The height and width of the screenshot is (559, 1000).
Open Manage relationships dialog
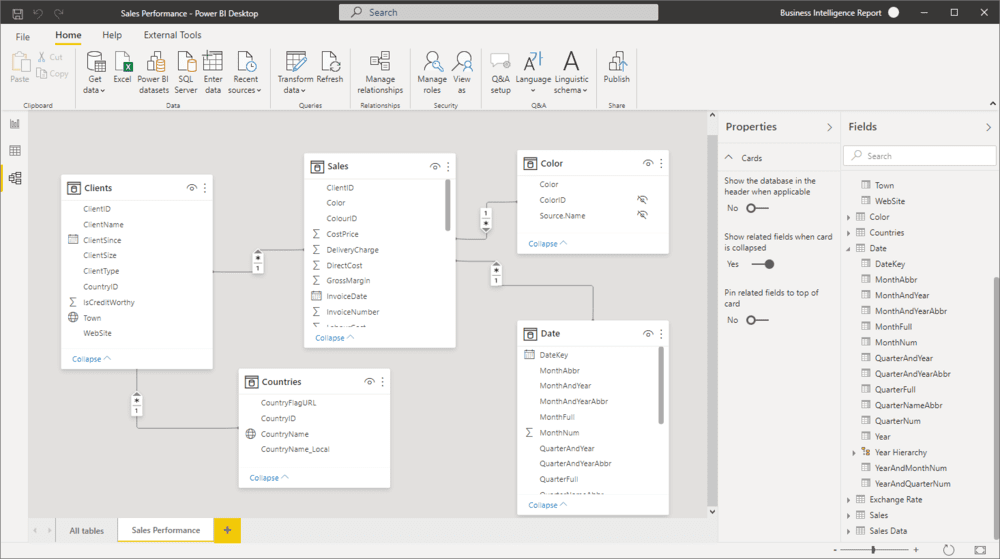[380, 73]
